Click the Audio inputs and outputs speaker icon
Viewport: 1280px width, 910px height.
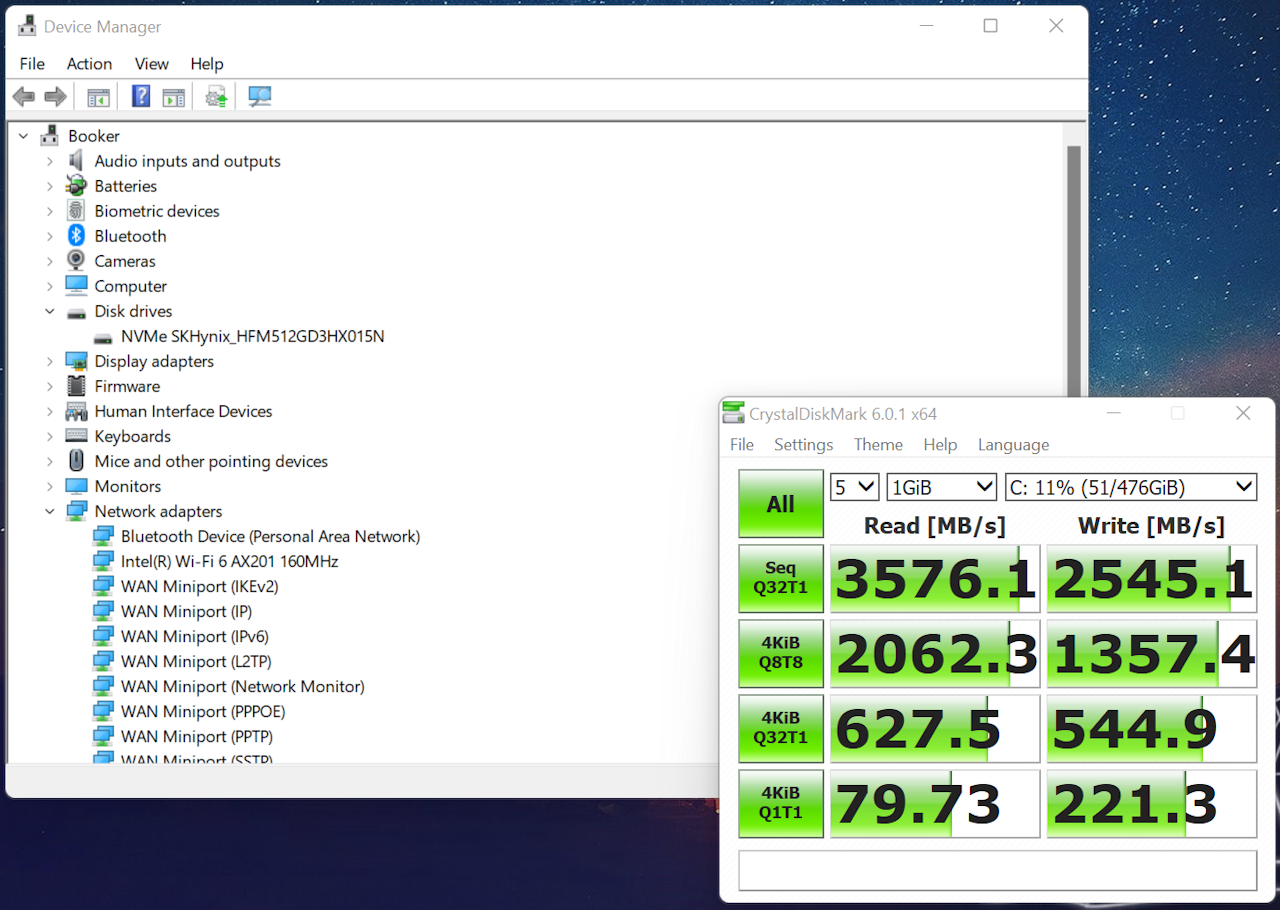[76, 161]
